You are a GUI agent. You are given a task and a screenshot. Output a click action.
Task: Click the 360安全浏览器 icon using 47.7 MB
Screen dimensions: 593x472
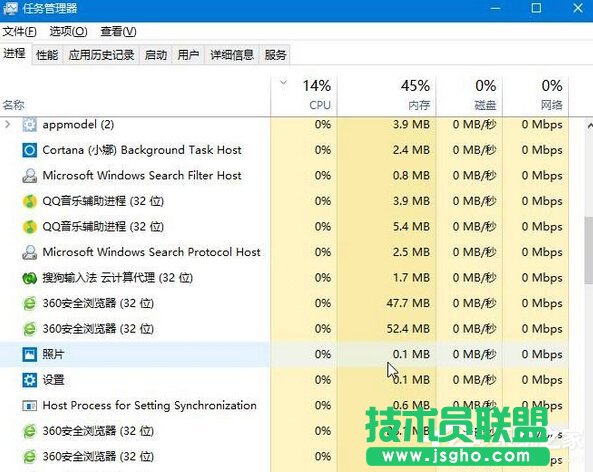[29, 303]
